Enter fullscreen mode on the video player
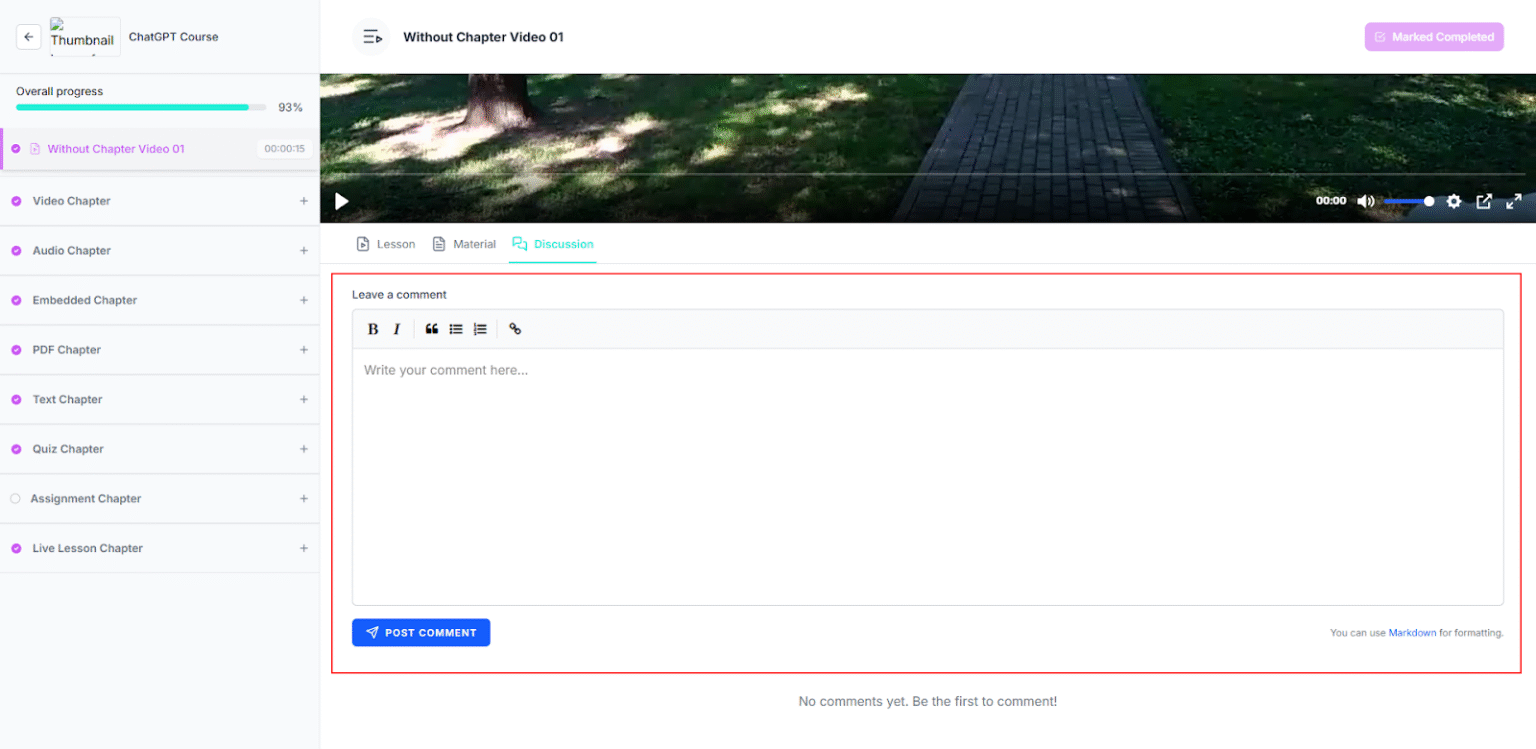Viewport: 1536px width, 749px height. tap(1513, 201)
